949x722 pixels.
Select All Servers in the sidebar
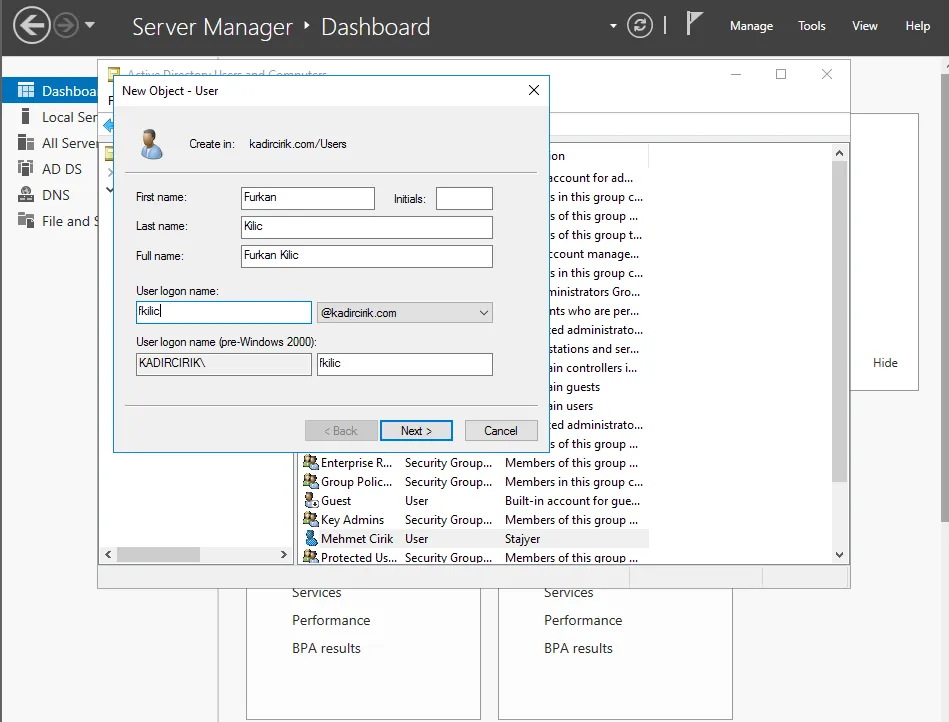[x=50, y=143]
